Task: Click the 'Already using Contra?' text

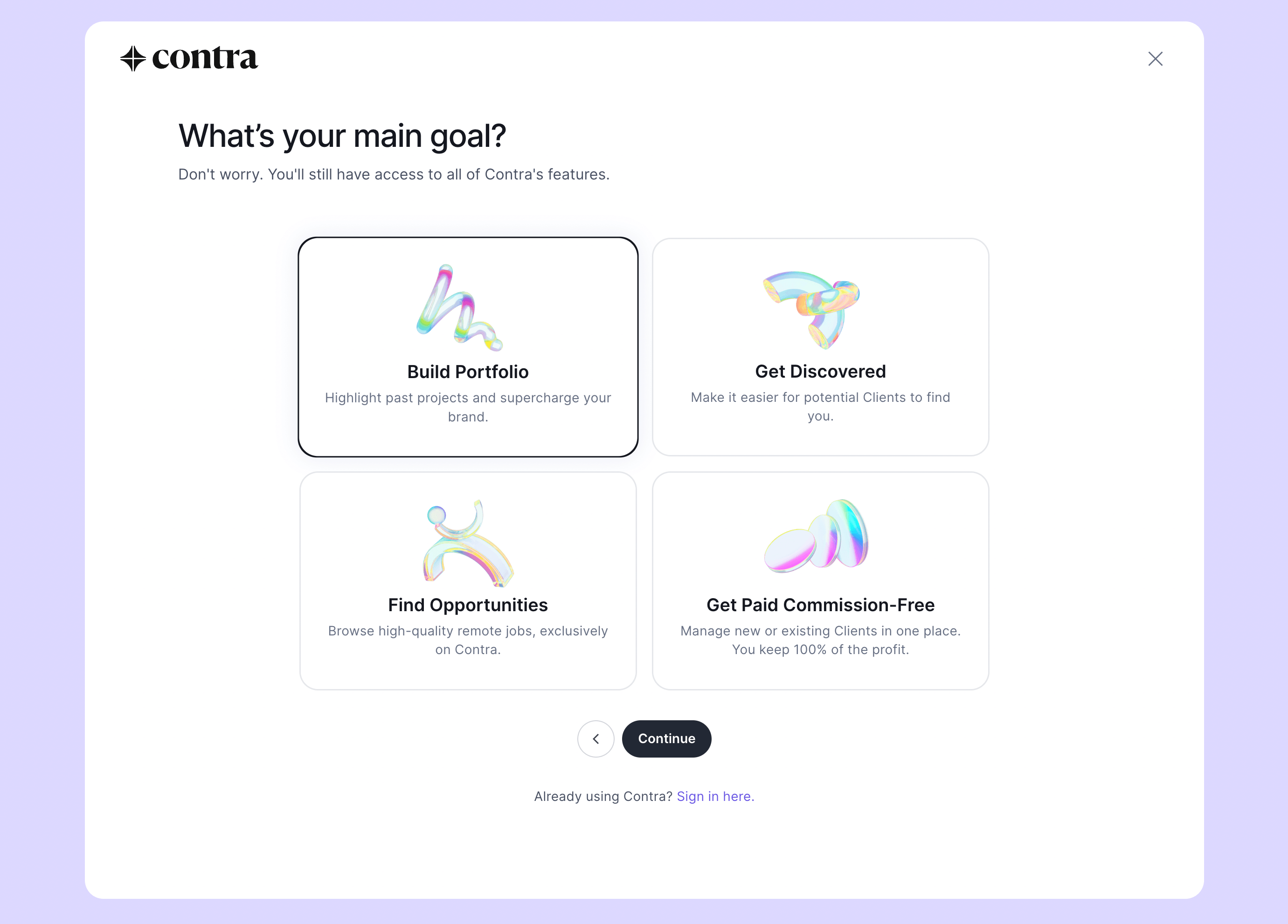Action: pos(602,796)
